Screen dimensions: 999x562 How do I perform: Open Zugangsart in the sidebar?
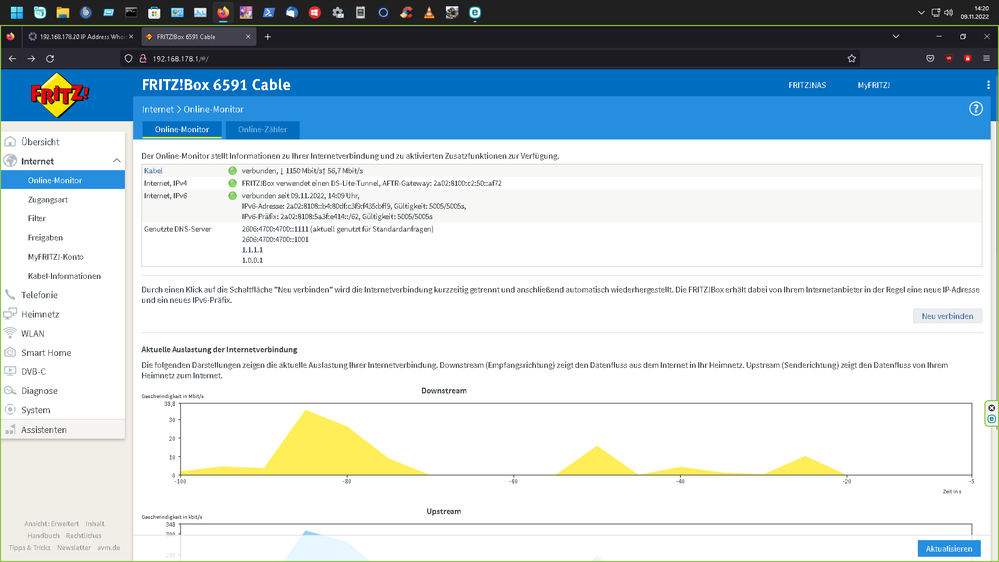coord(48,199)
